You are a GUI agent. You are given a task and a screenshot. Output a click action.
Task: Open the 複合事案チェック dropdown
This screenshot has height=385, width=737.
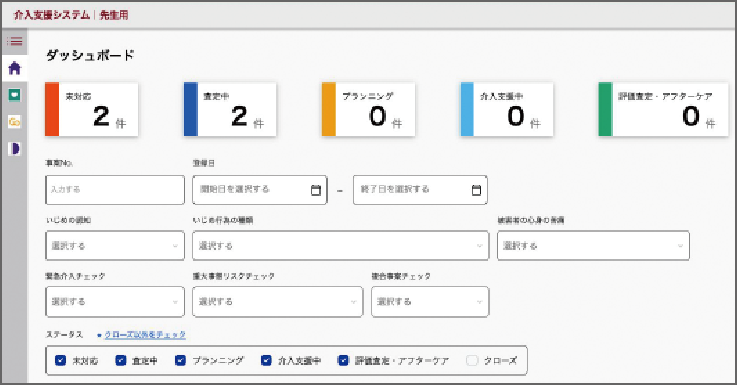[x=430, y=302]
